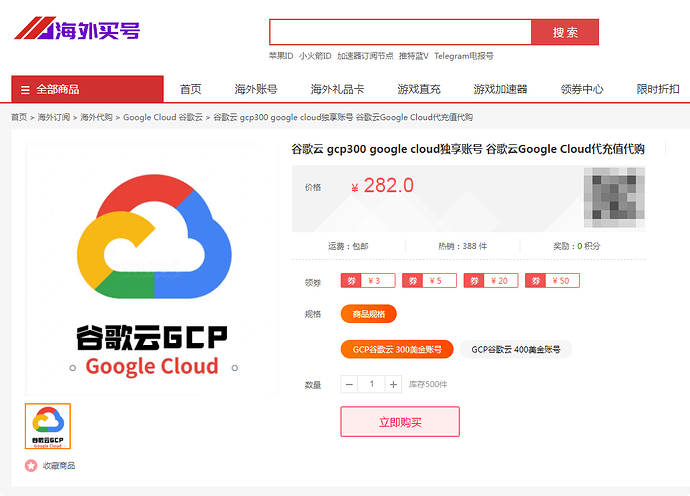Image resolution: width=690 pixels, height=496 pixels.
Task: Claim the ¥50 coupon
Action: [552, 280]
